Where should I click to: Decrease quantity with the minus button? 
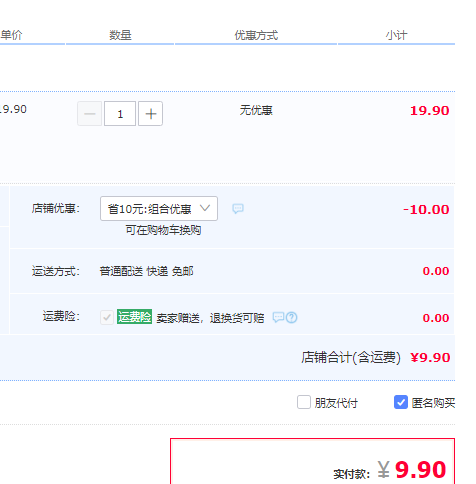coord(89,114)
